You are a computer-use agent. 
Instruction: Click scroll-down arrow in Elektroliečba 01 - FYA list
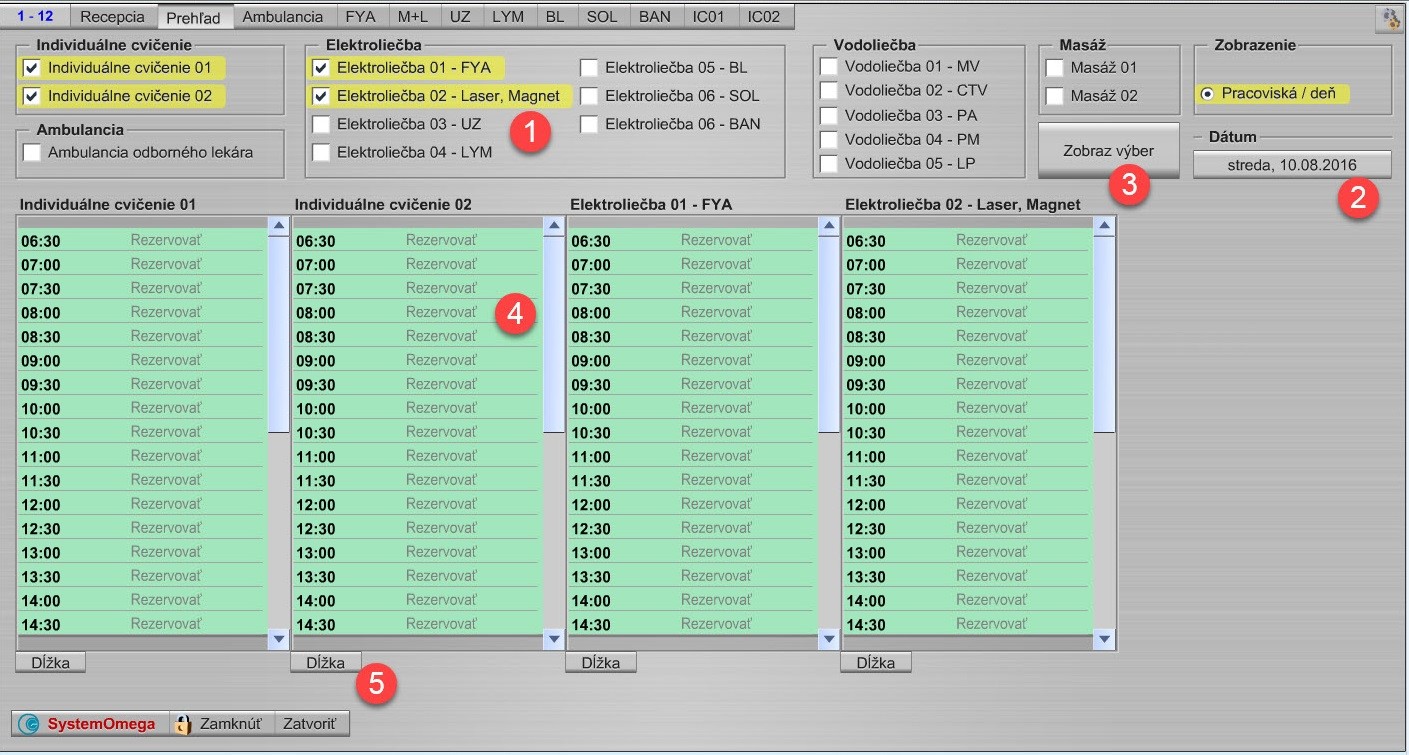[x=828, y=639]
